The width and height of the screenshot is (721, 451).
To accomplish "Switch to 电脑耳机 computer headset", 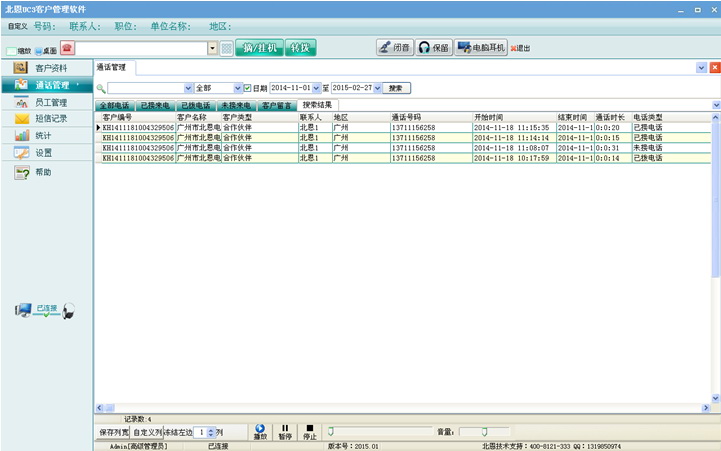I will click(481, 47).
